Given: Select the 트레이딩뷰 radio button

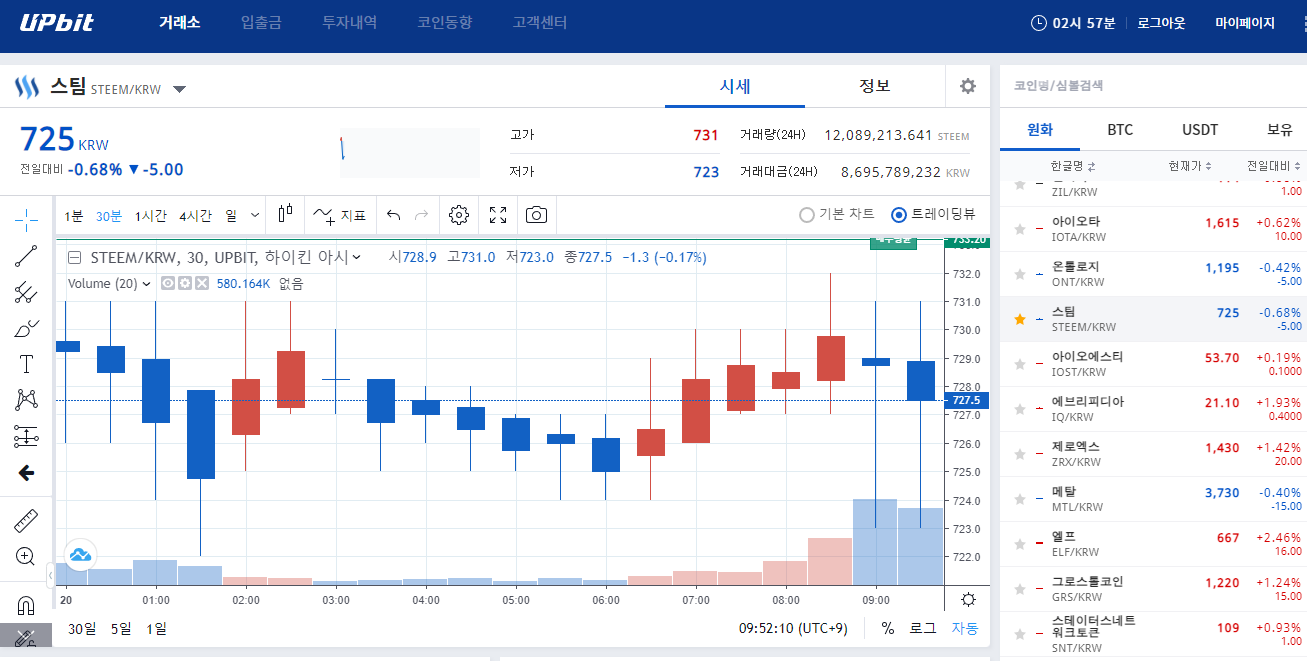Looking at the screenshot, I should (898, 214).
